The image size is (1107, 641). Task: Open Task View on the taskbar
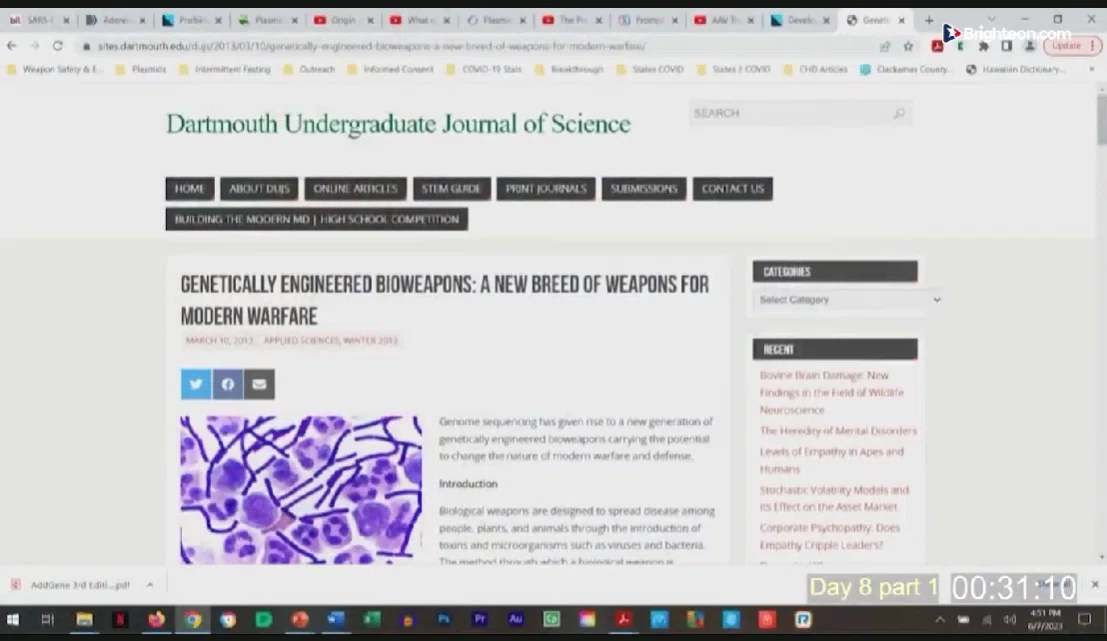pos(47,620)
